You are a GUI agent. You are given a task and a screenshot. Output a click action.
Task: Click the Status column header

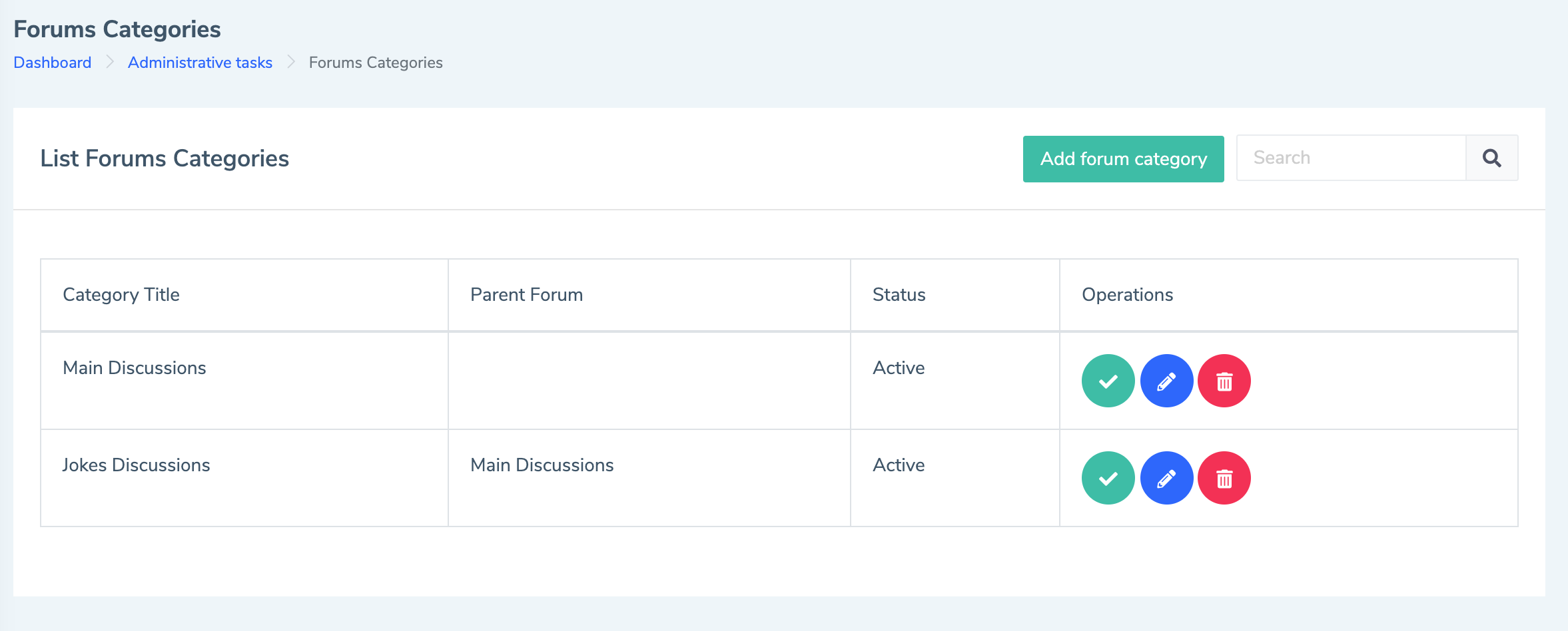(x=899, y=294)
